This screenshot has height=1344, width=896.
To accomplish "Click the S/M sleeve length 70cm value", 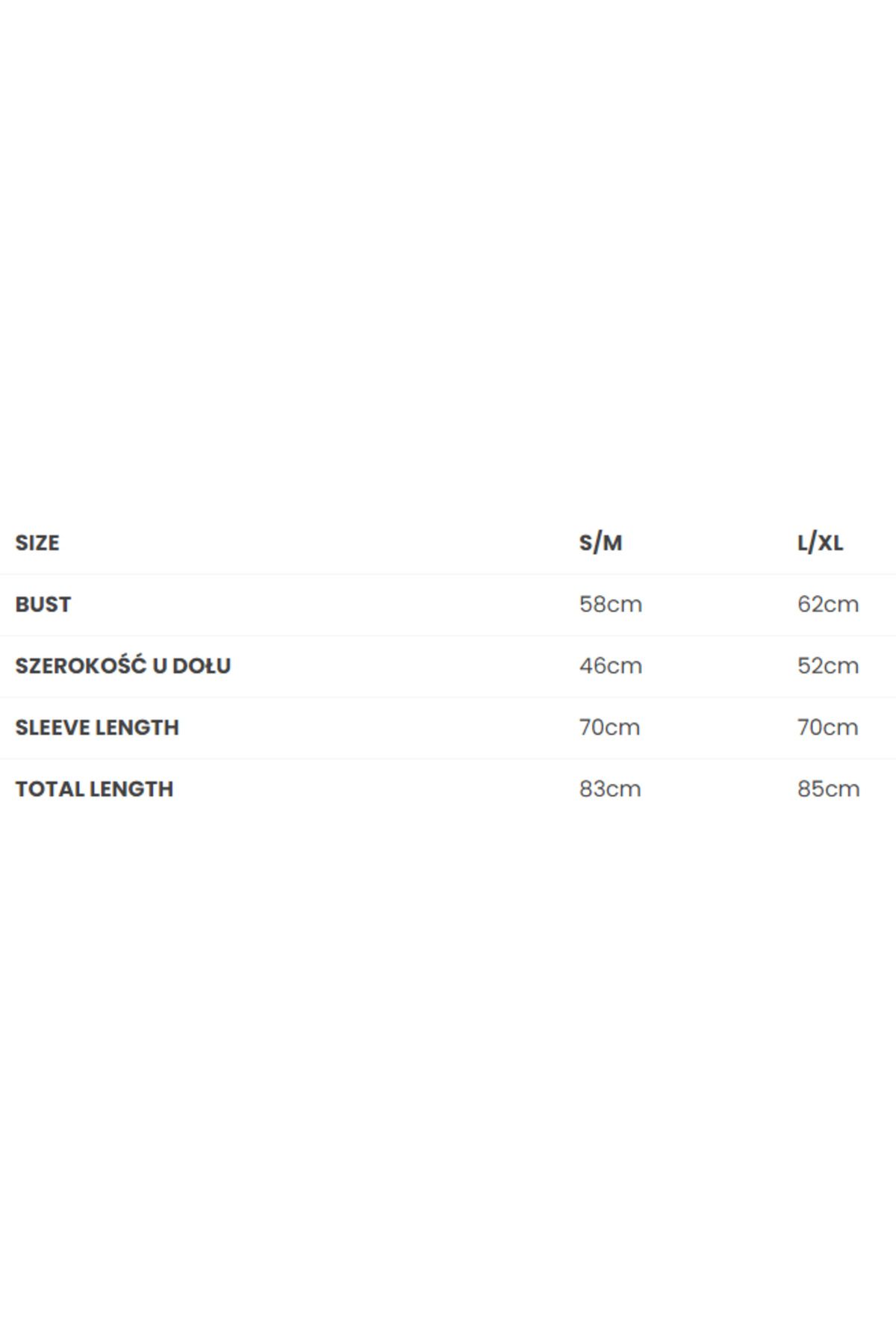I will click(609, 727).
